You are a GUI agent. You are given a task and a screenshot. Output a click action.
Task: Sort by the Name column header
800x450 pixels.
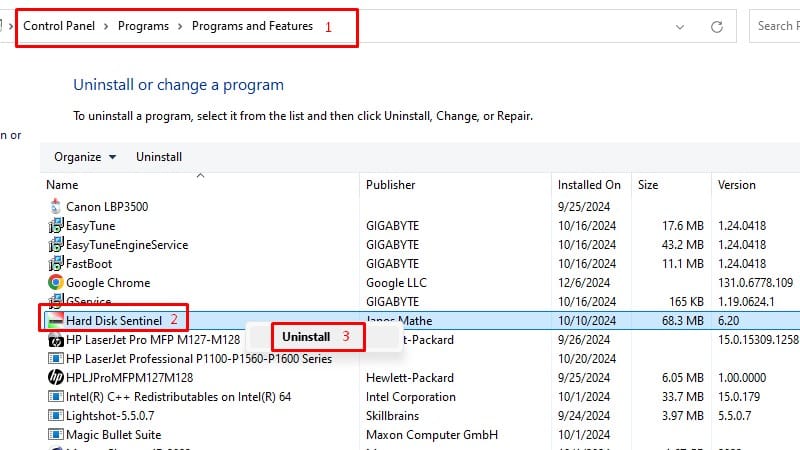click(62, 185)
